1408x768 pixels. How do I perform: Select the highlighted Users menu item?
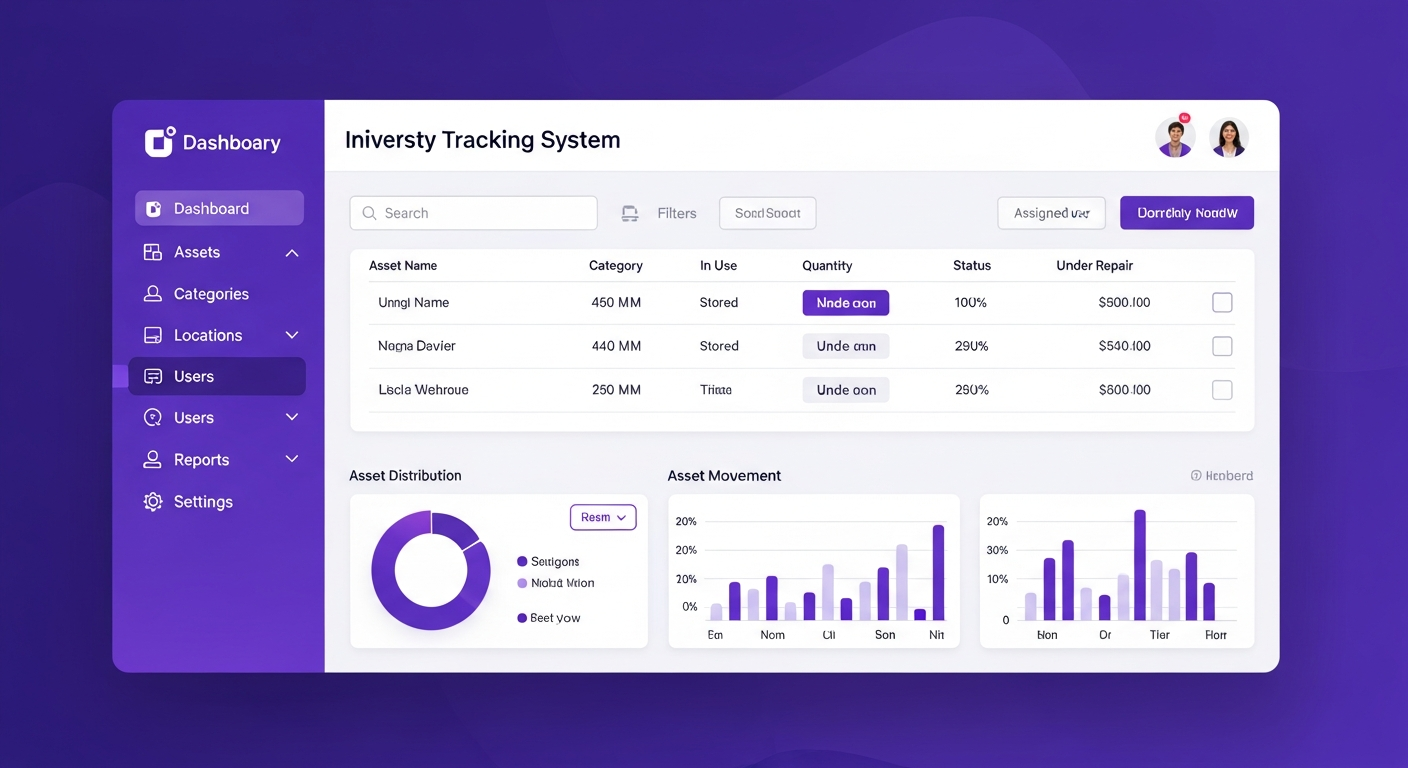217,377
